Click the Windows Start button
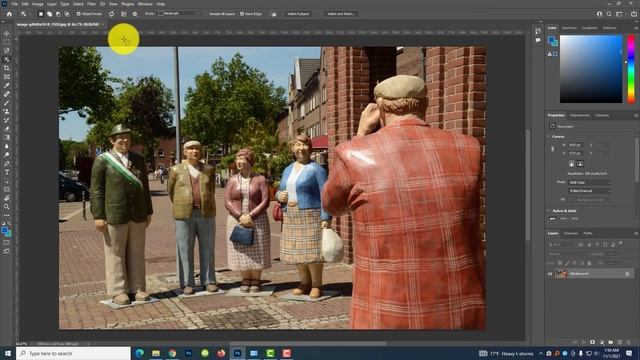 pyautogui.click(x=7, y=353)
